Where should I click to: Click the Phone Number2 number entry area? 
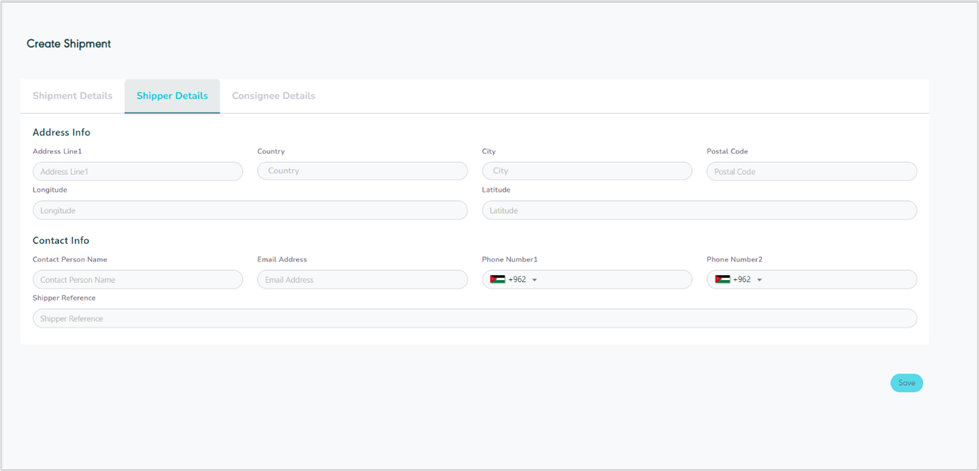[836, 280]
